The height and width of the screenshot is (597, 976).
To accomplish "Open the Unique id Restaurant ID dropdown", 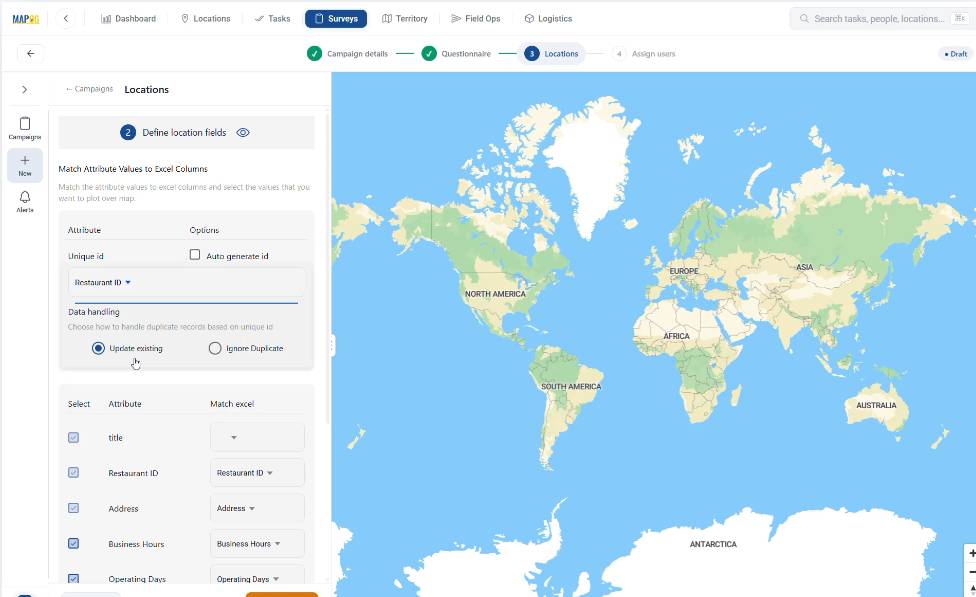I will click(x=186, y=282).
